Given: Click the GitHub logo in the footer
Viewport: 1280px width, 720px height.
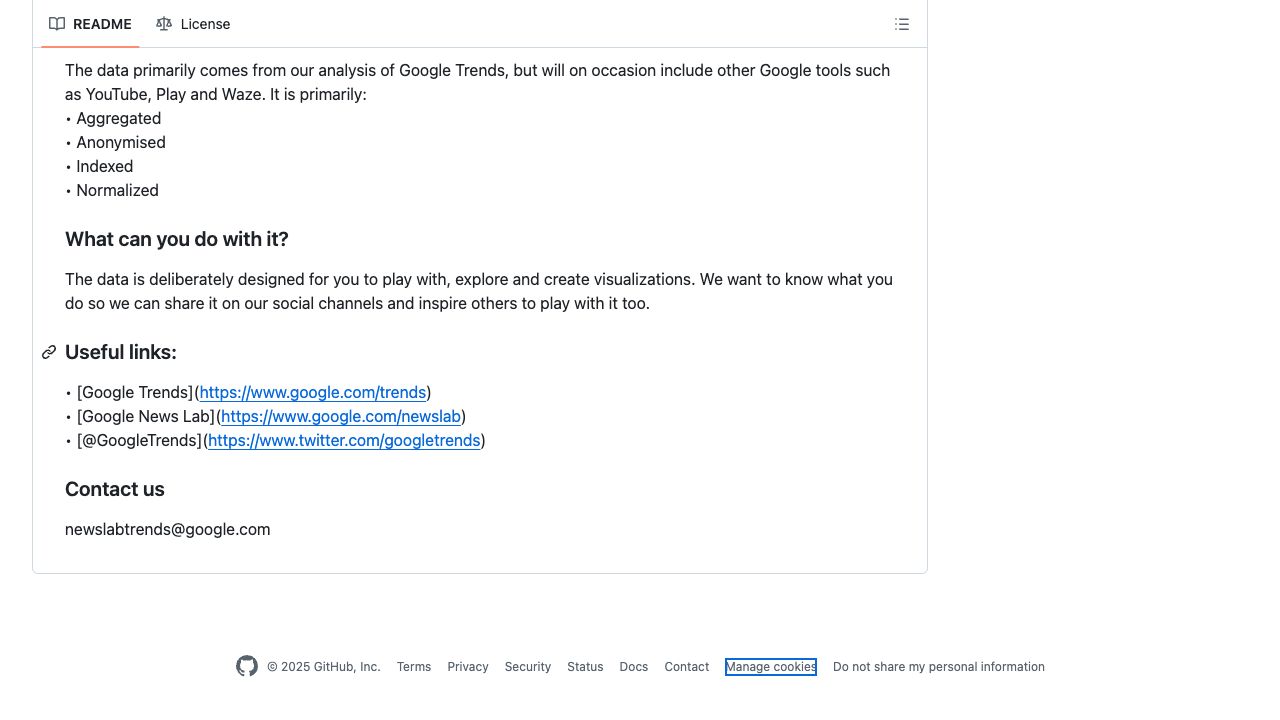Looking at the screenshot, I should pyautogui.click(x=247, y=666).
